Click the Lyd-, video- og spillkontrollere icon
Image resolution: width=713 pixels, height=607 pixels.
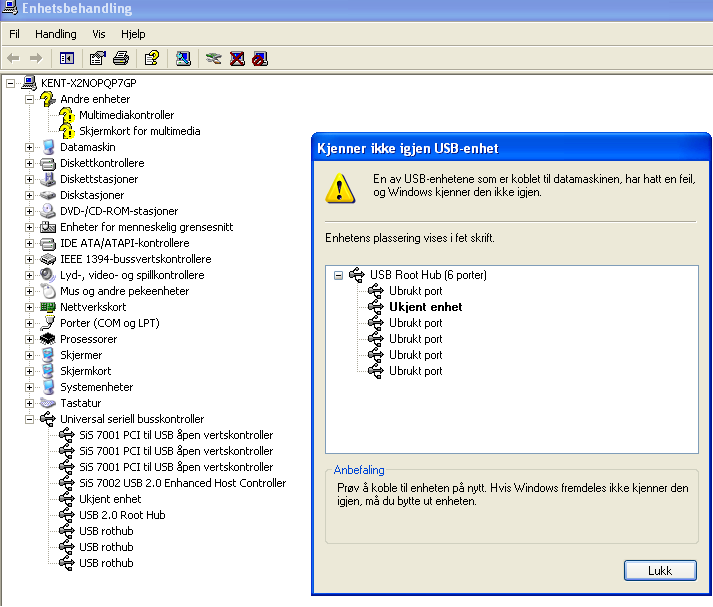point(48,275)
